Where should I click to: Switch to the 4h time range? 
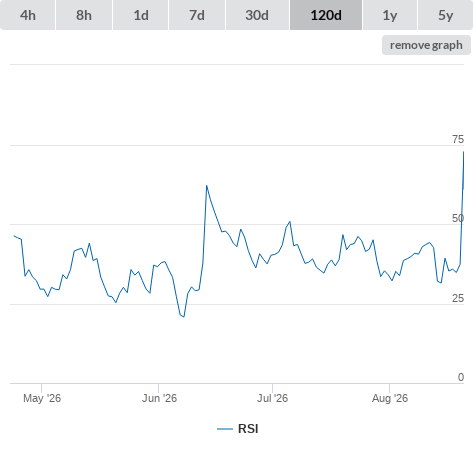[x=28, y=15]
